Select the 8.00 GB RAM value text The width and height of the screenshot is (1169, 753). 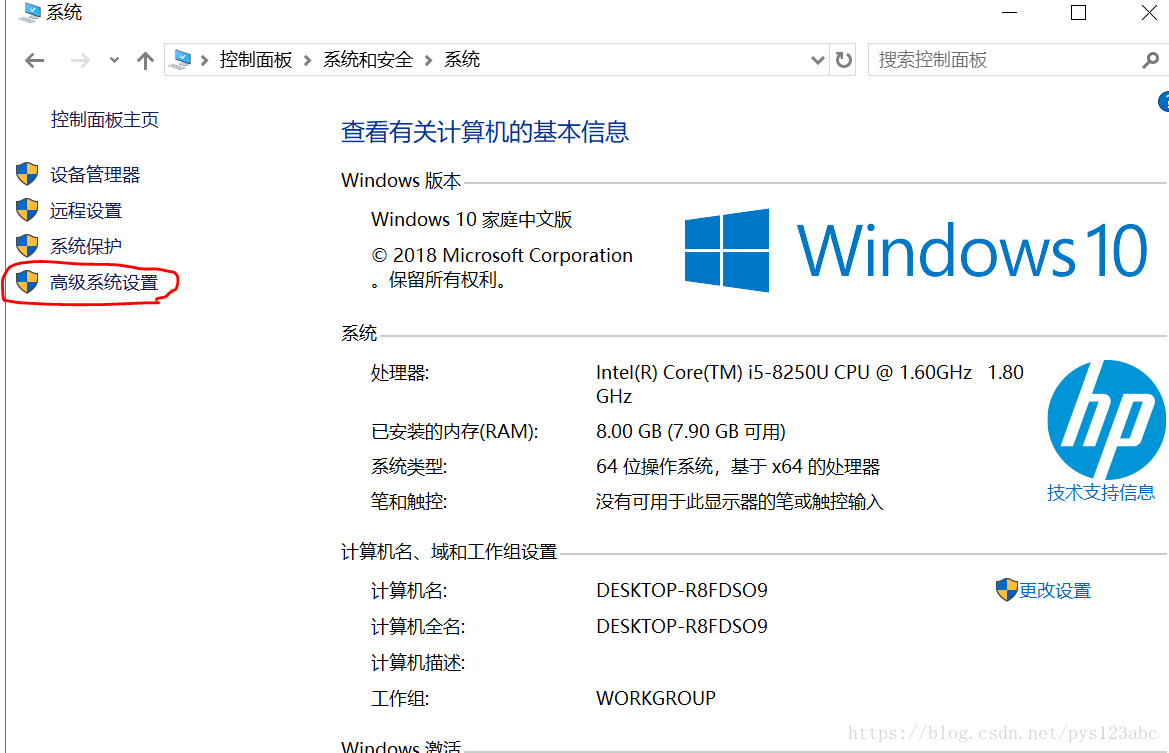coord(691,432)
